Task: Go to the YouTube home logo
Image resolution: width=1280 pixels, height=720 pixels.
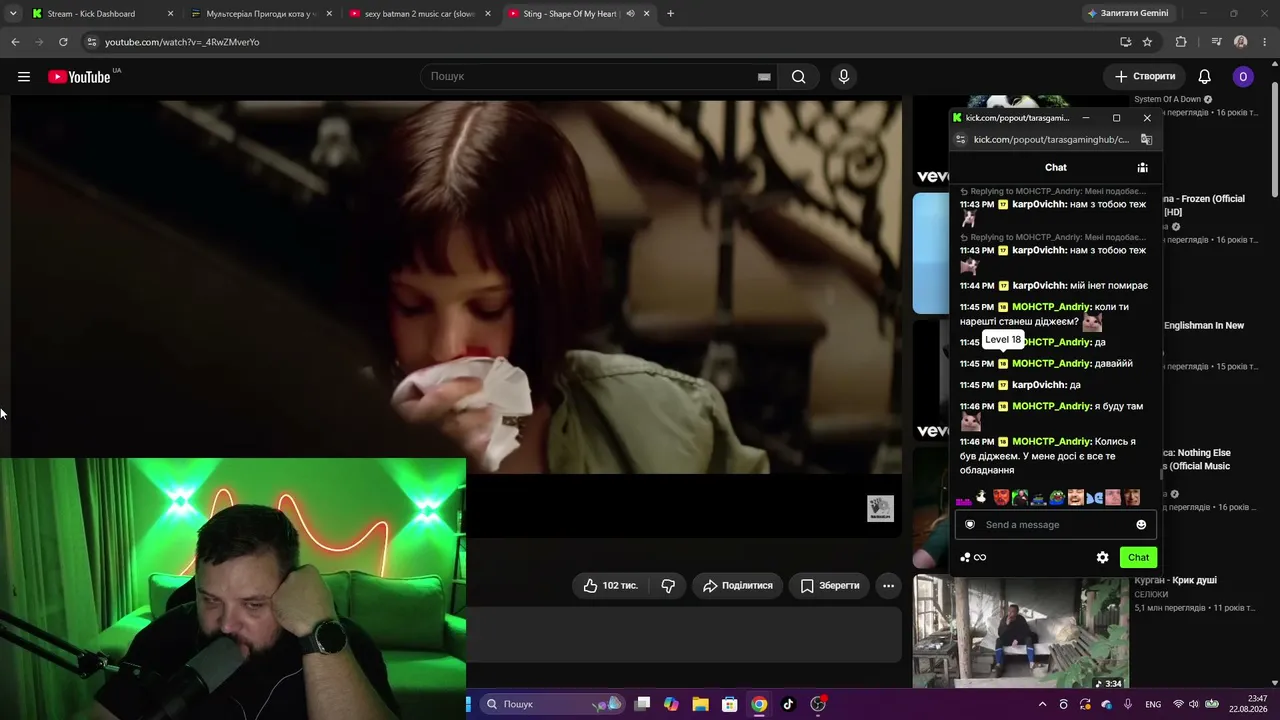Action: pos(80,77)
